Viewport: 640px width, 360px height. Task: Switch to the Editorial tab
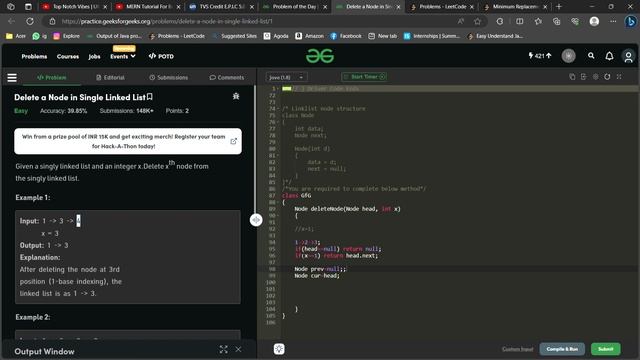click(110, 78)
